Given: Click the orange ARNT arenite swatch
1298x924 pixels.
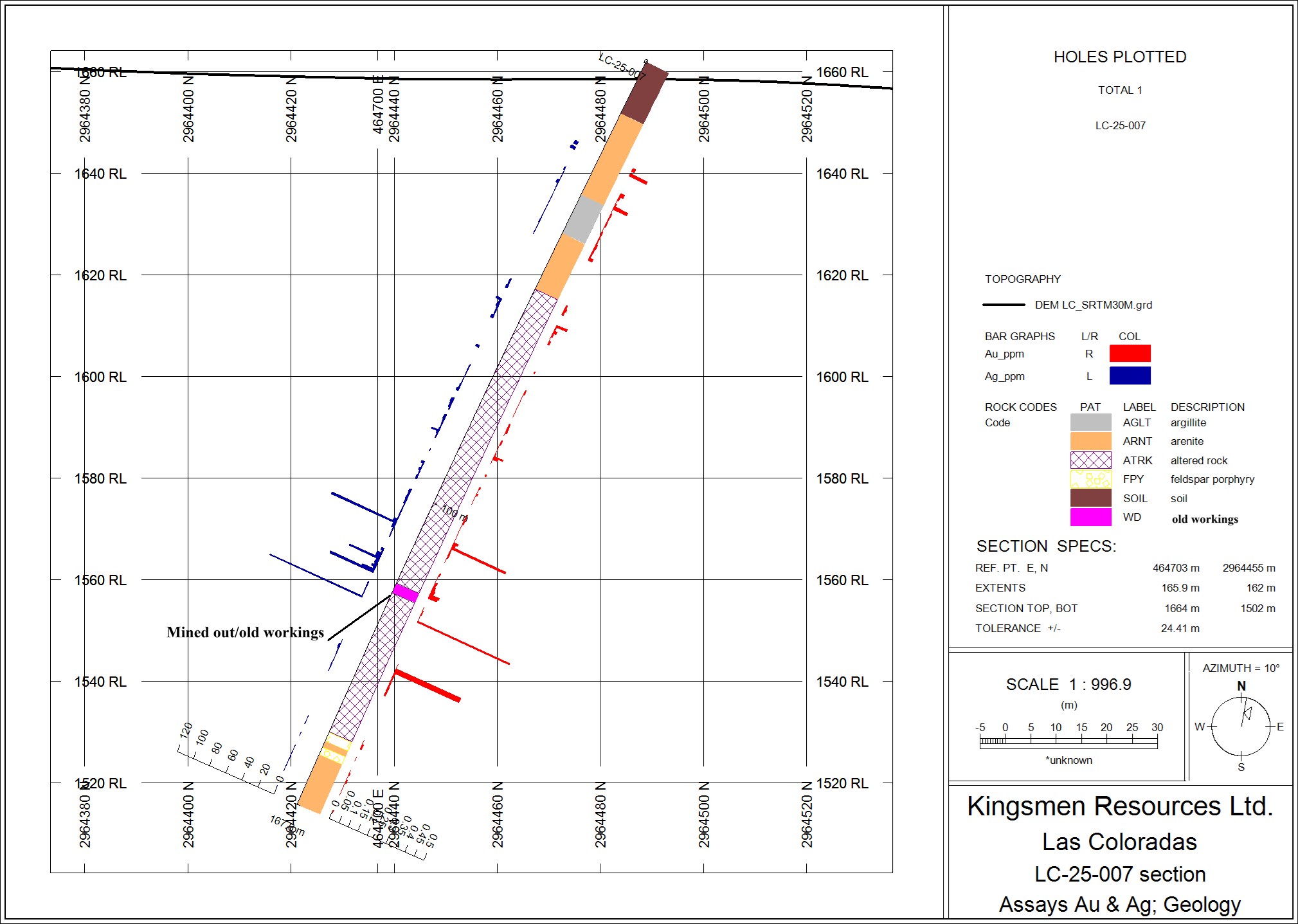Looking at the screenshot, I should (x=1090, y=441).
